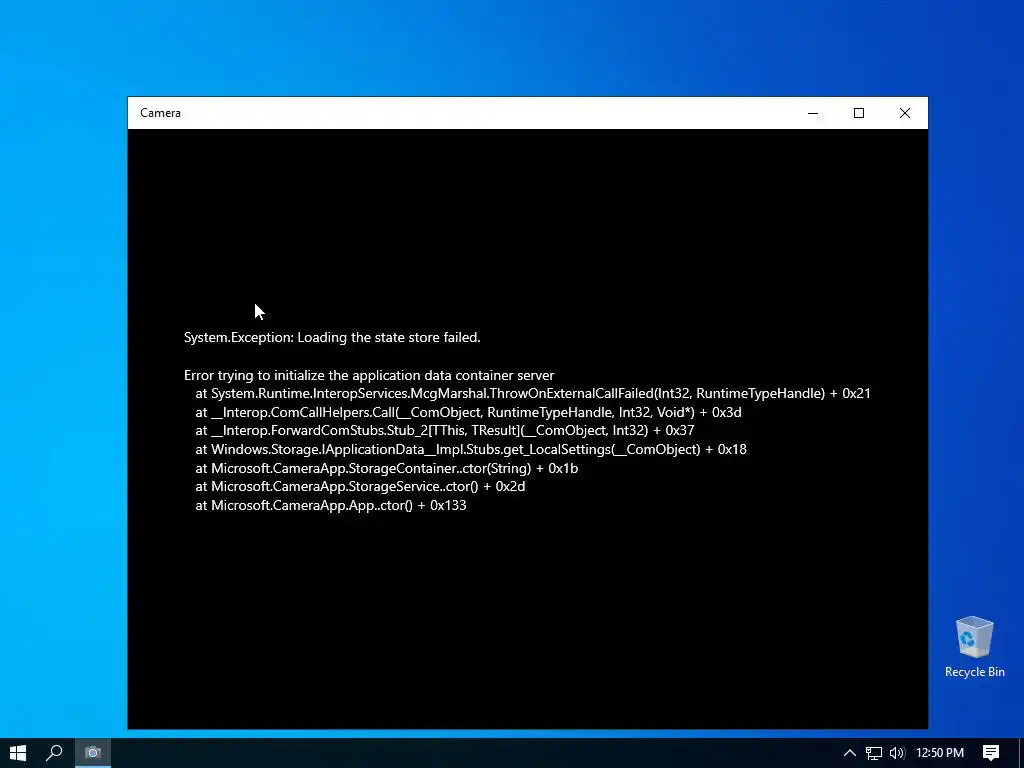
Task: Click the ComCallHelpers.Call stack trace line
Action: [x=468, y=412]
